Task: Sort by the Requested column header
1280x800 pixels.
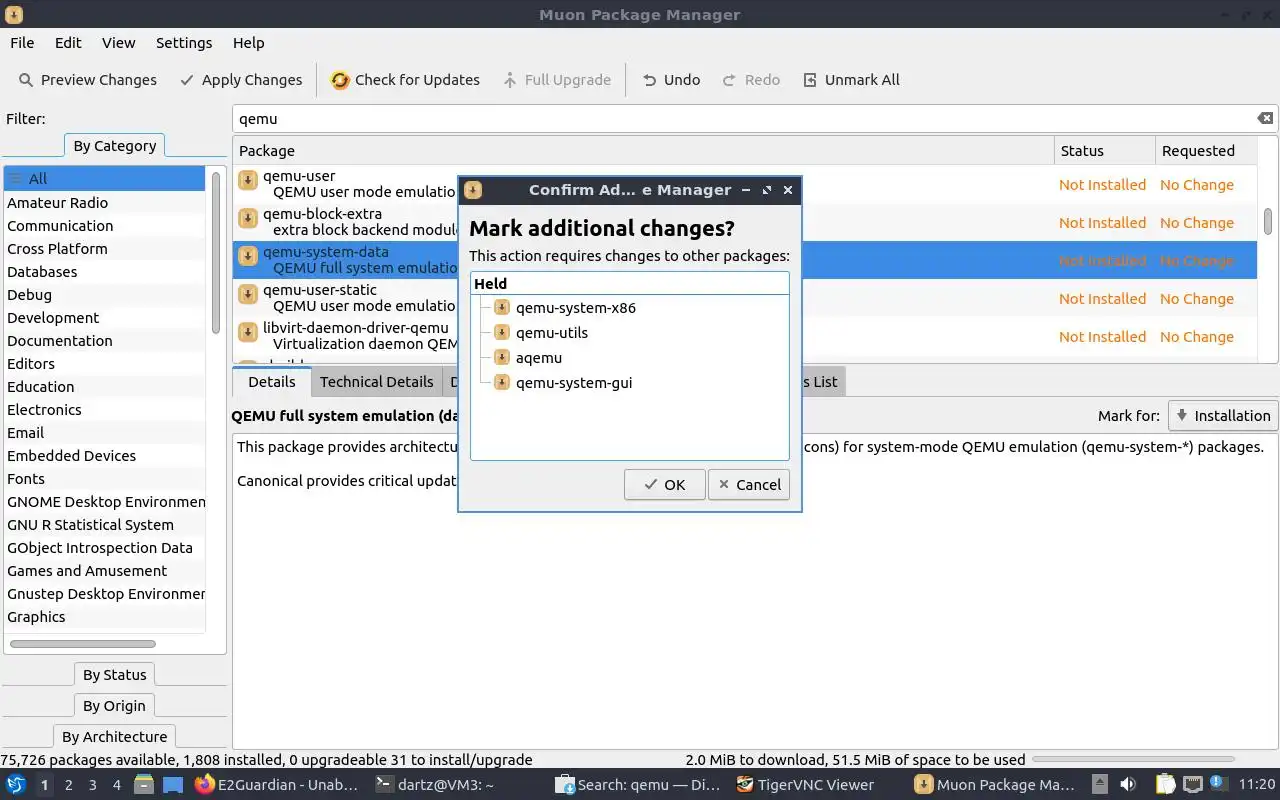Action: point(1204,151)
